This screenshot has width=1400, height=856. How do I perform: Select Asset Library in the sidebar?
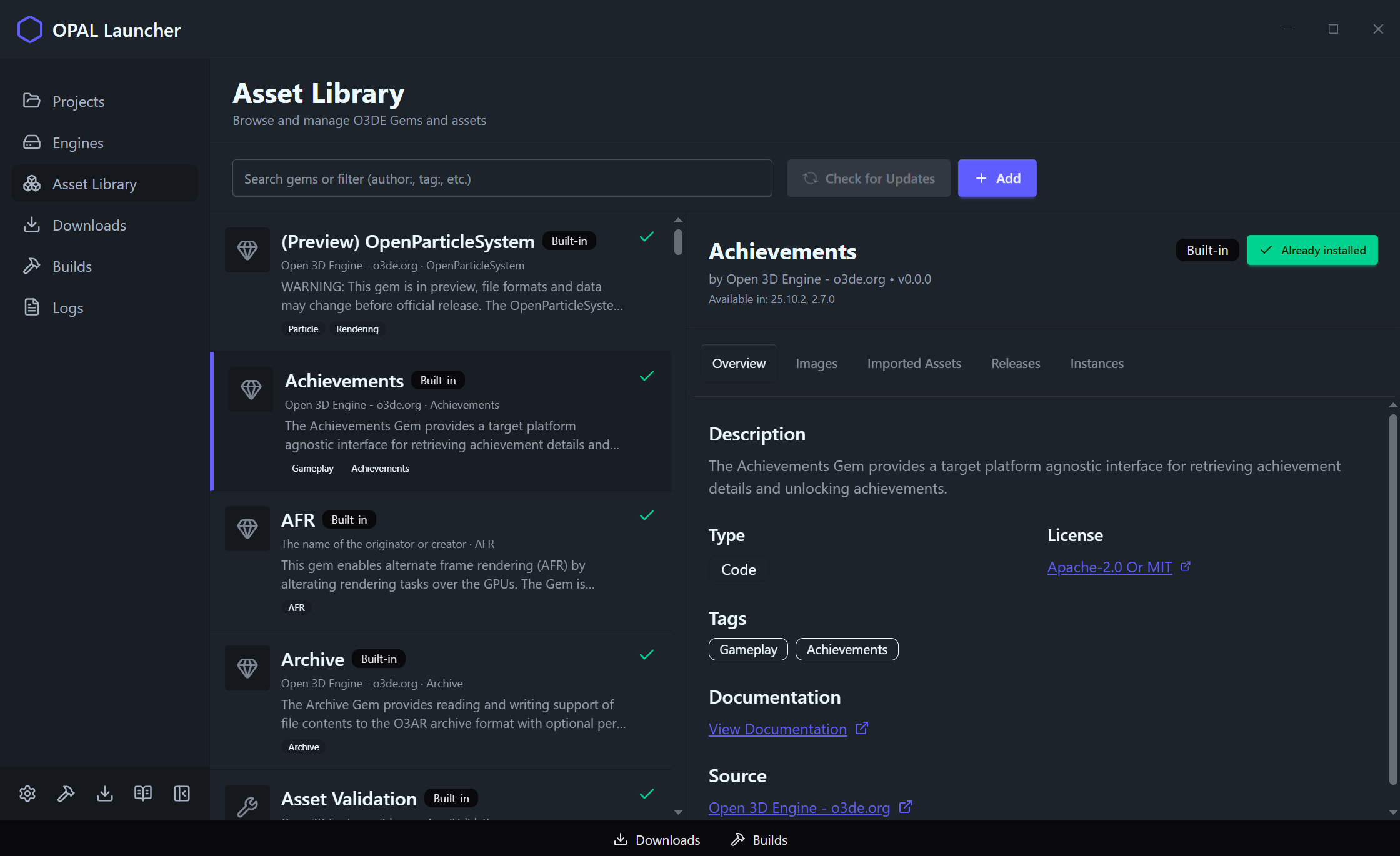coord(104,184)
